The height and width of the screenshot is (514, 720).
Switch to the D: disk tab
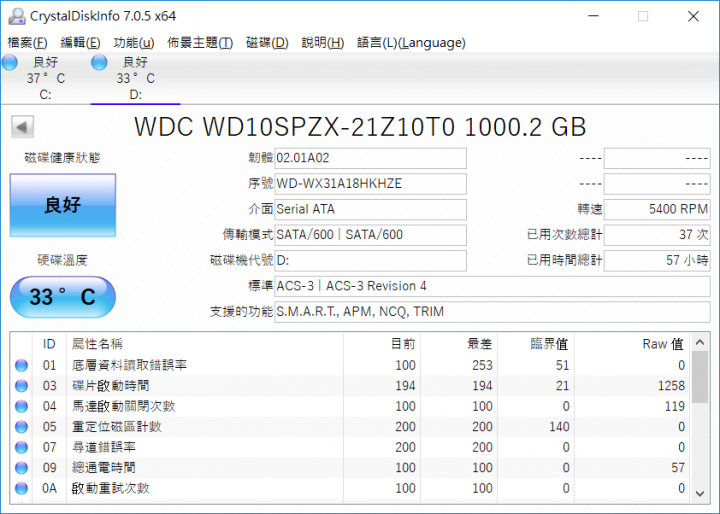coord(135,78)
